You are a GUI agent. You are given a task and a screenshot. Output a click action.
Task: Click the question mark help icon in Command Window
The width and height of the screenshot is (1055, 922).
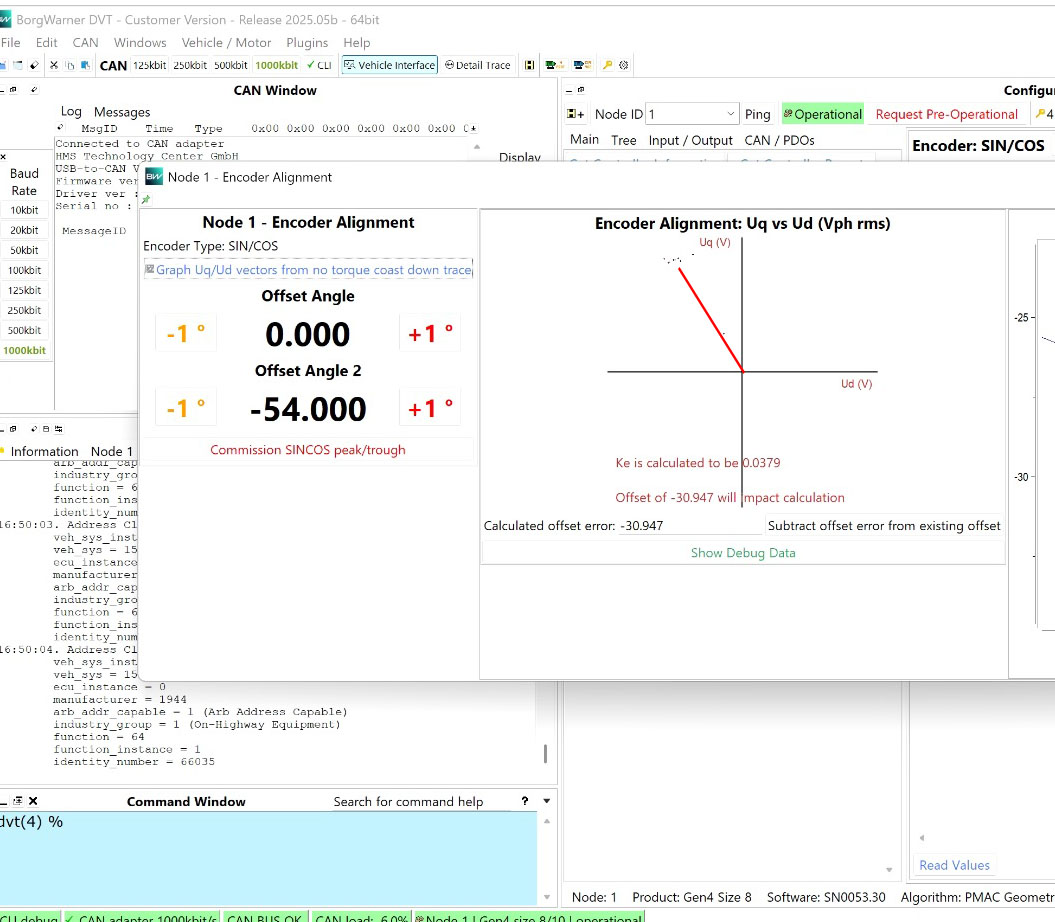click(524, 801)
